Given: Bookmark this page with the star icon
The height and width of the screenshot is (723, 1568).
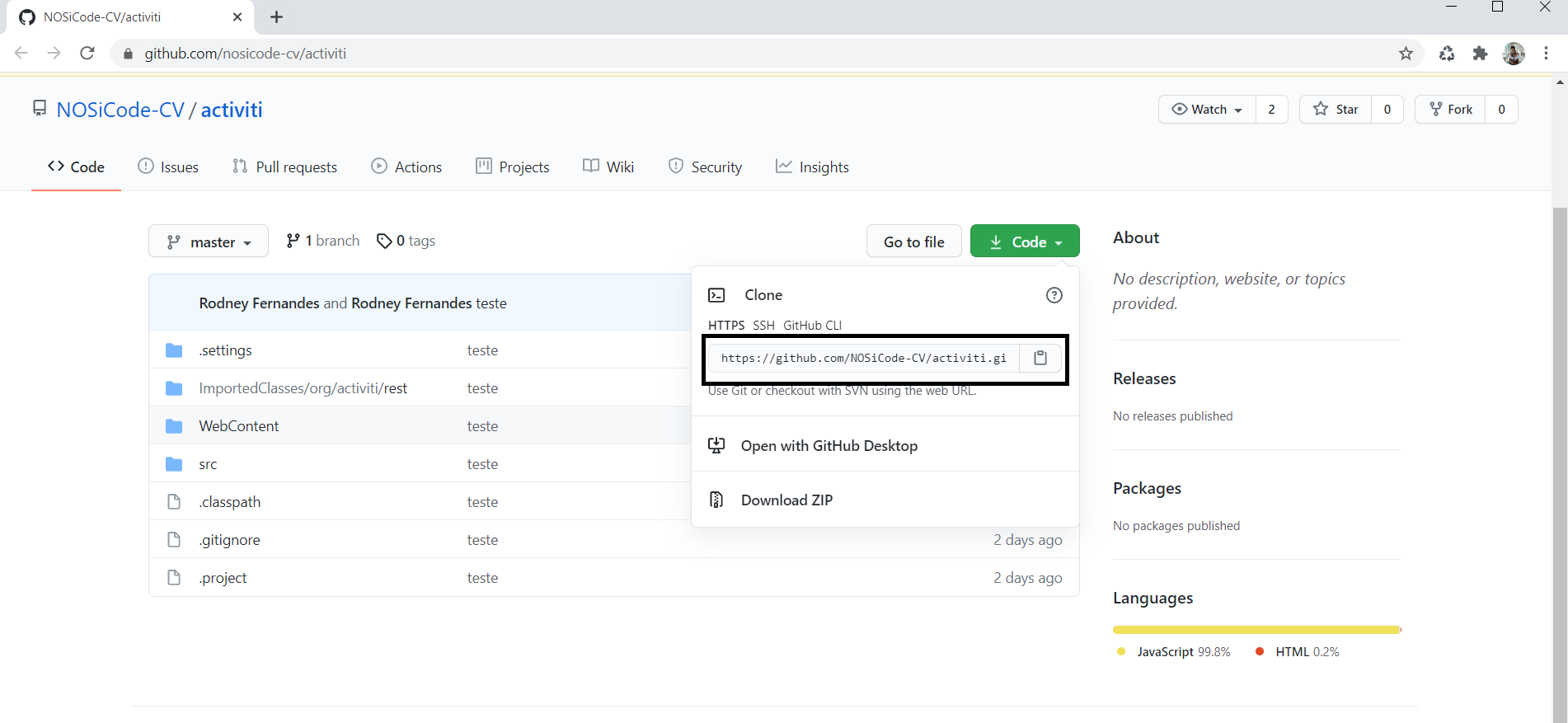Looking at the screenshot, I should coord(1406,54).
